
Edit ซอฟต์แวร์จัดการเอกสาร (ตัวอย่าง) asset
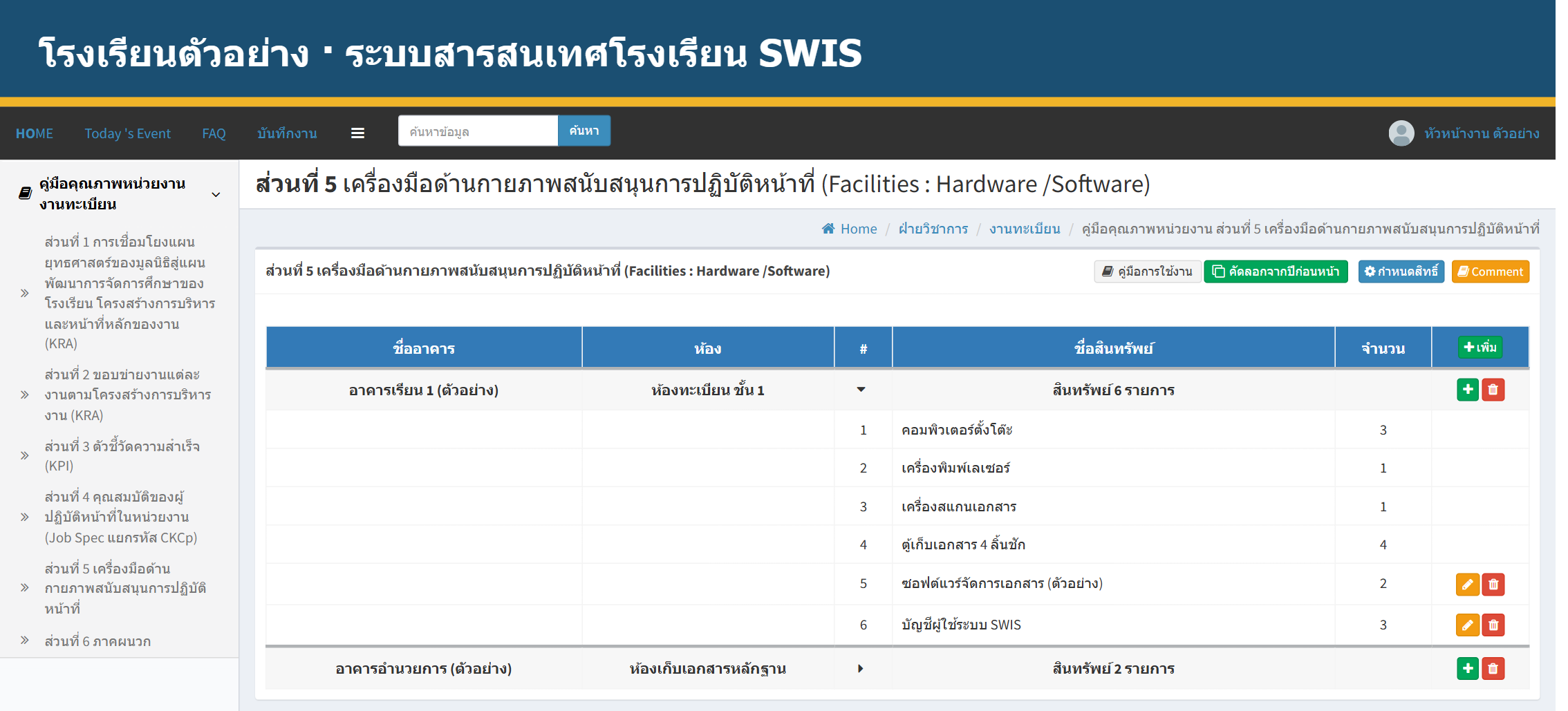coord(1468,585)
